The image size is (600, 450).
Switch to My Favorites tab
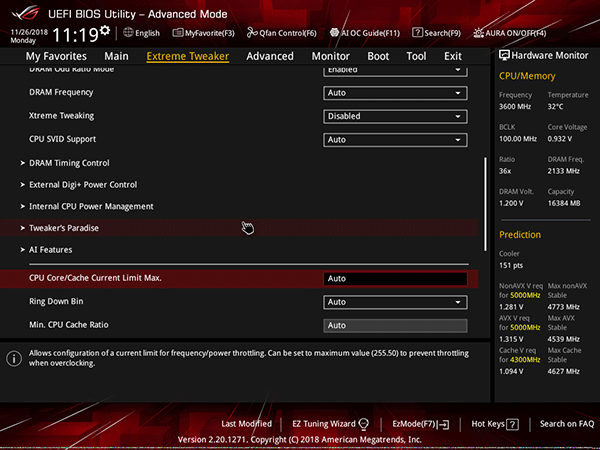click(56, 56)
